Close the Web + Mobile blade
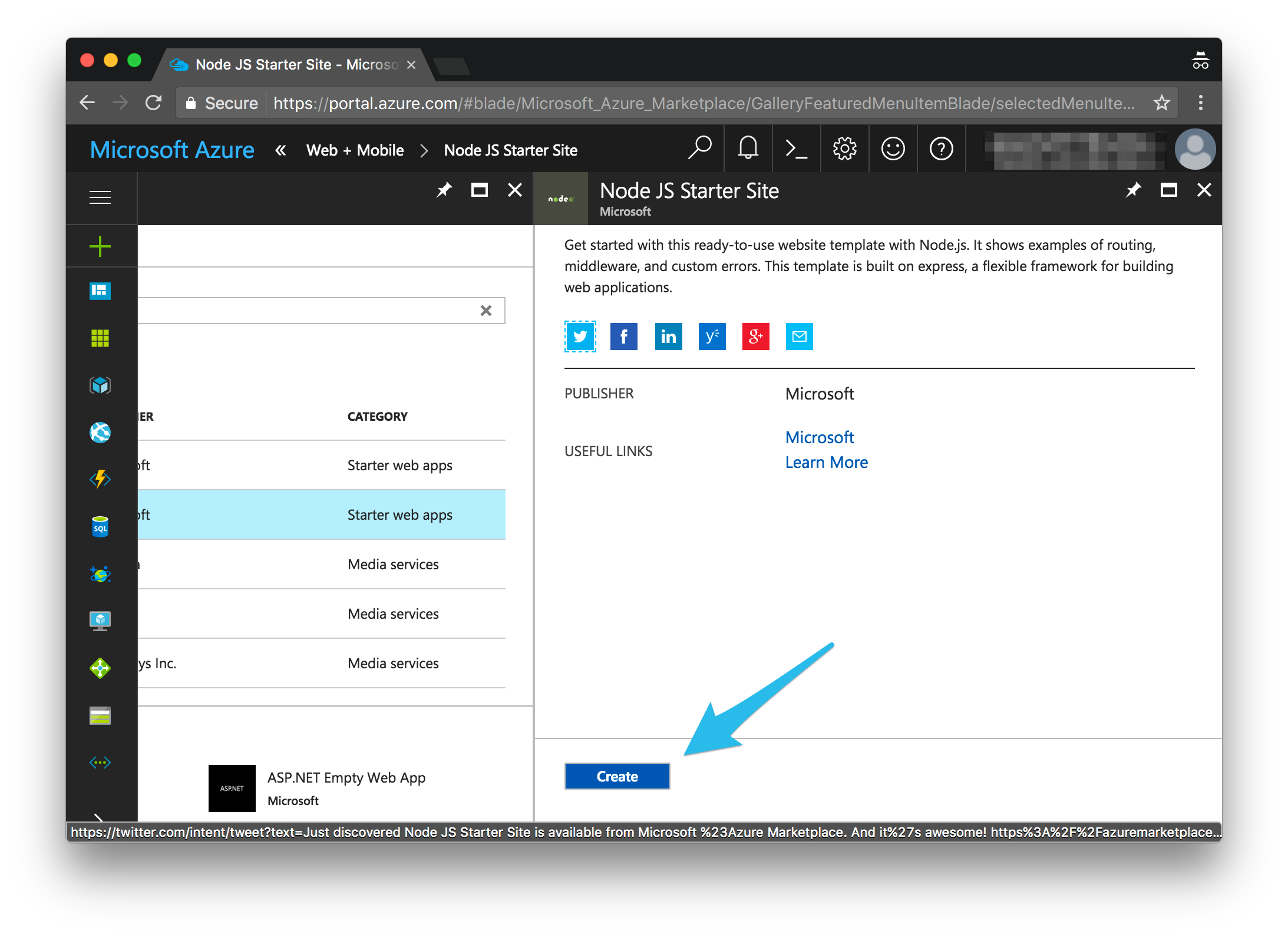This screenshot has width=1288, height=937. 514,190
